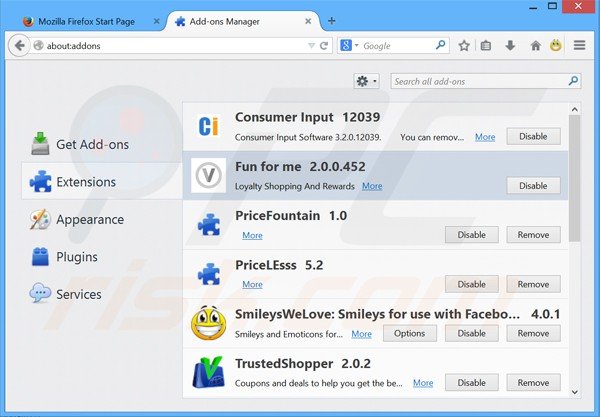Viewport: 600px width, 417px height.
Task: Remove the SmileysWeLove extension
Action: (533, 334)
